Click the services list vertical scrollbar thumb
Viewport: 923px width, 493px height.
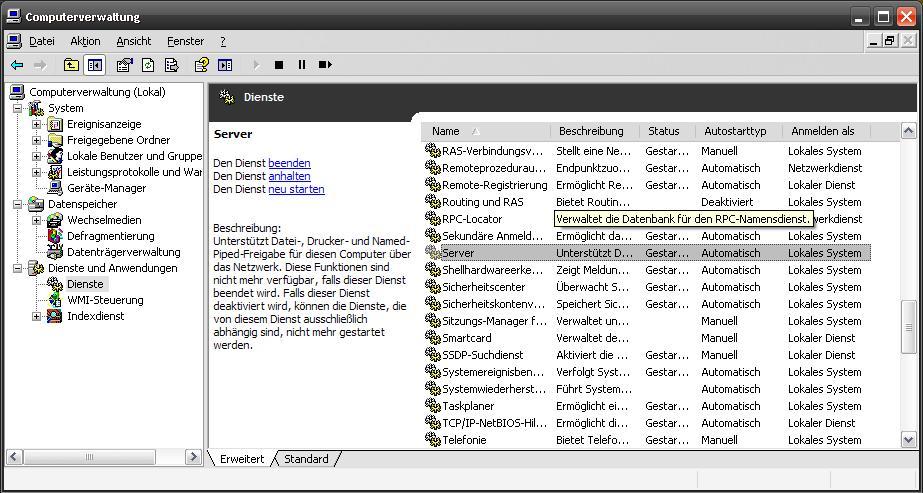pyautogui.click(x=909, y=327)
